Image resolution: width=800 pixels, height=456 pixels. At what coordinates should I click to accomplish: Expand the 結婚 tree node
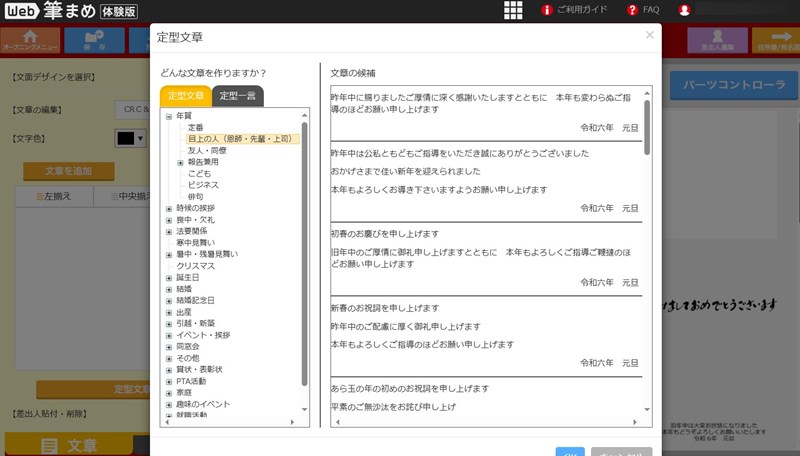click(x=169, y=289)
